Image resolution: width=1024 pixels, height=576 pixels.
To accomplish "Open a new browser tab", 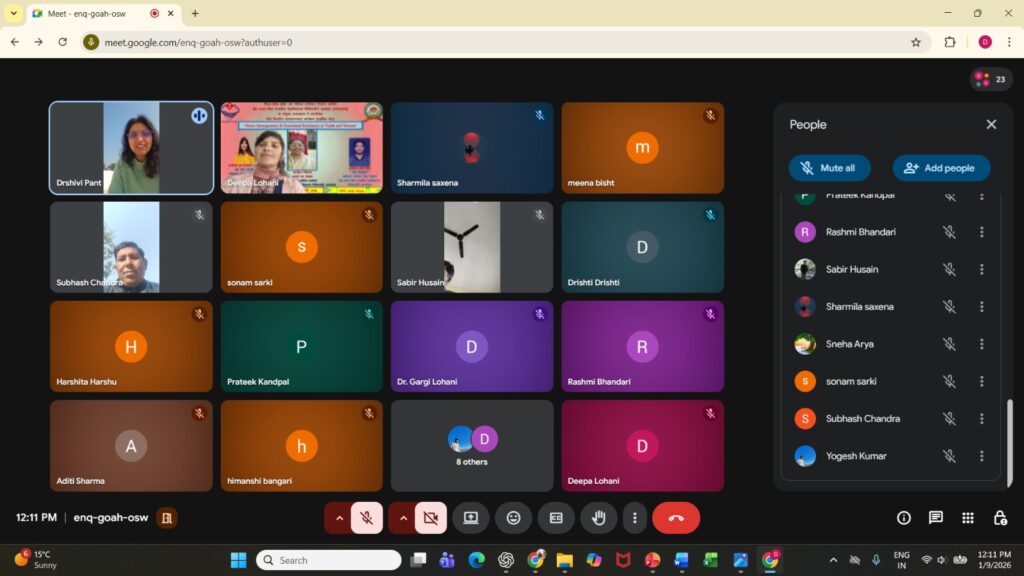I will [195, 13].
